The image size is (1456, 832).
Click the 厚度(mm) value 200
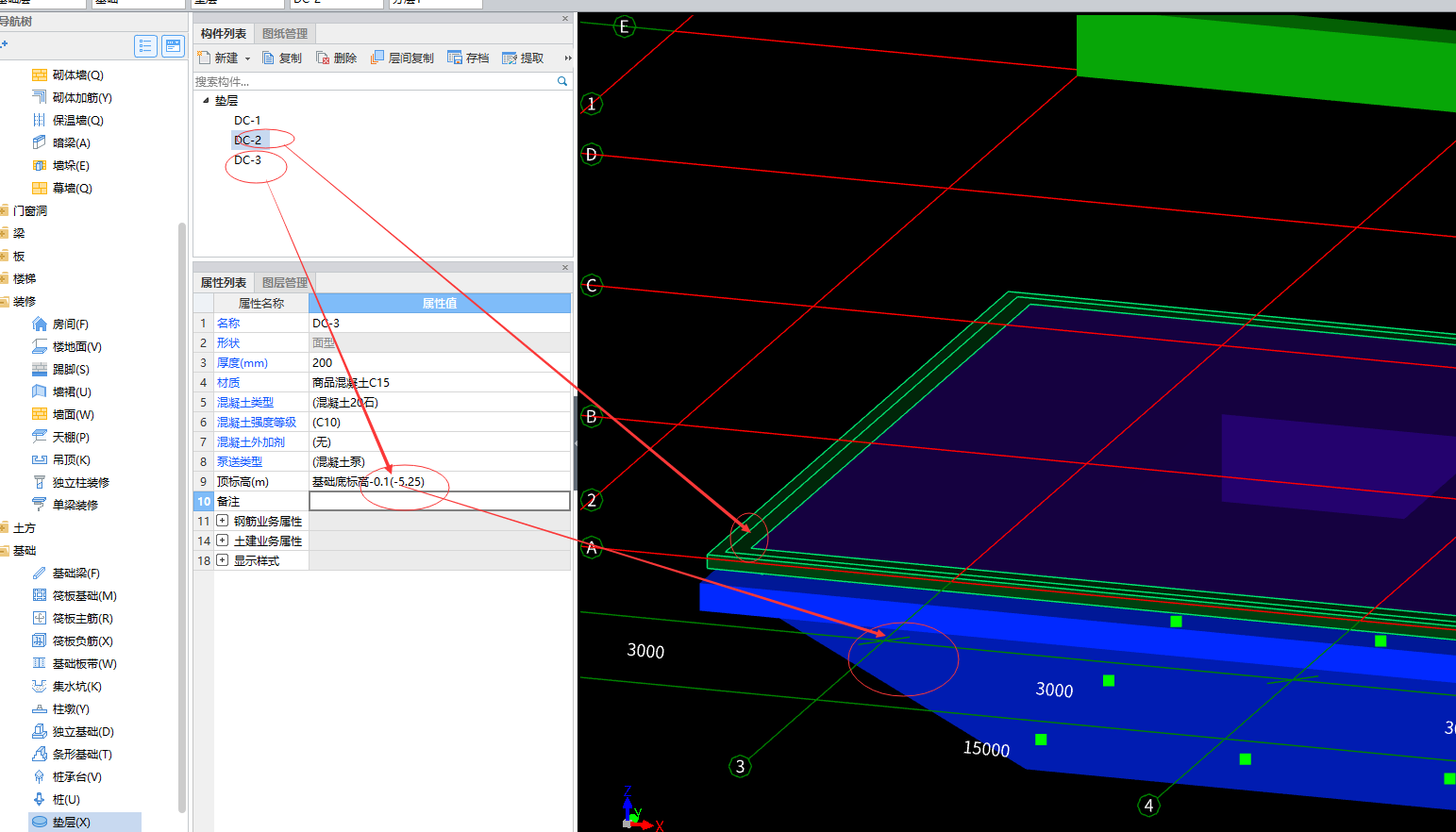point(440,362)
